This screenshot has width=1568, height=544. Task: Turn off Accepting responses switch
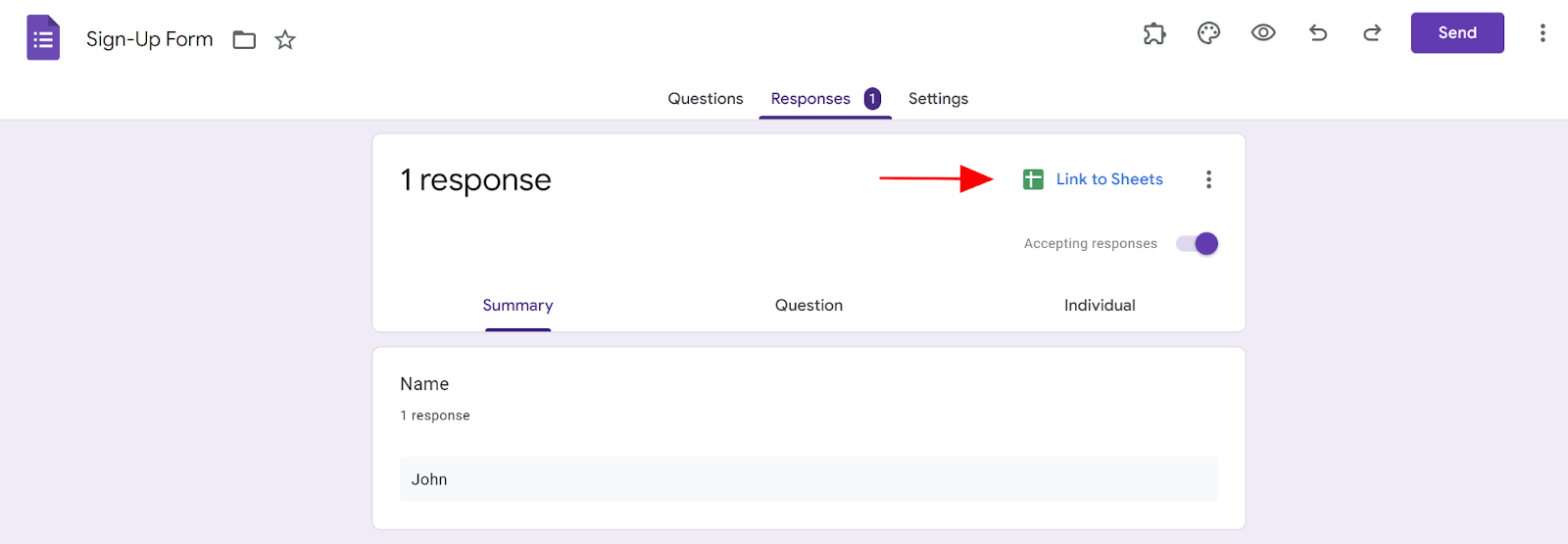pos(1198,244)
